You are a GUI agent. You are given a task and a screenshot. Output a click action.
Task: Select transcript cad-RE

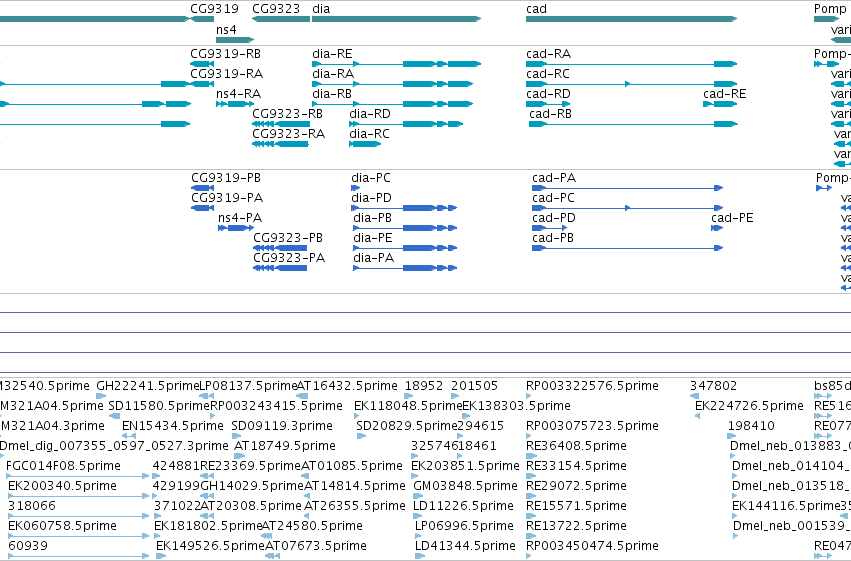click(725, 94)
